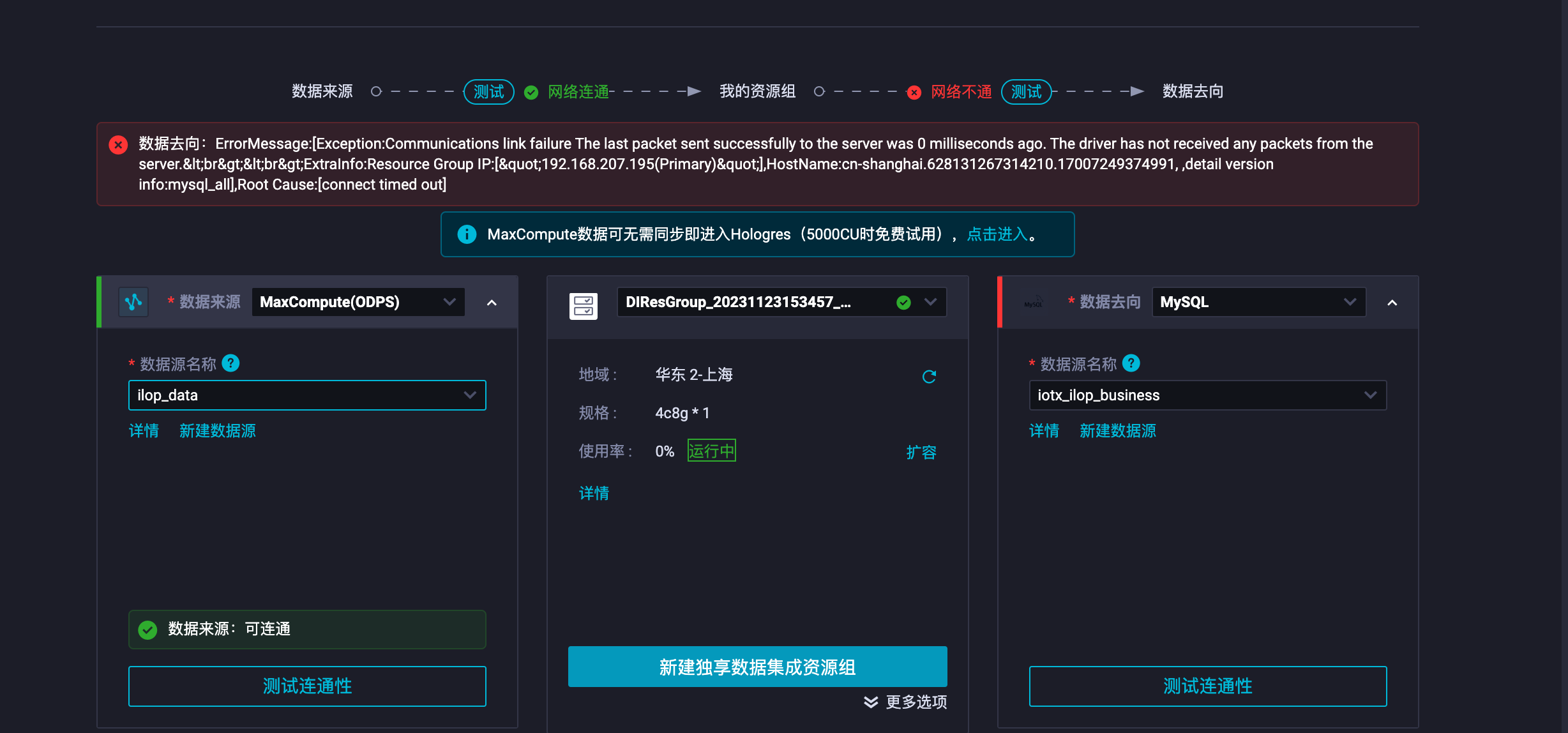Collapse the 数据来源 panel
1568x733 pixels.
click(x=492, y=303)
